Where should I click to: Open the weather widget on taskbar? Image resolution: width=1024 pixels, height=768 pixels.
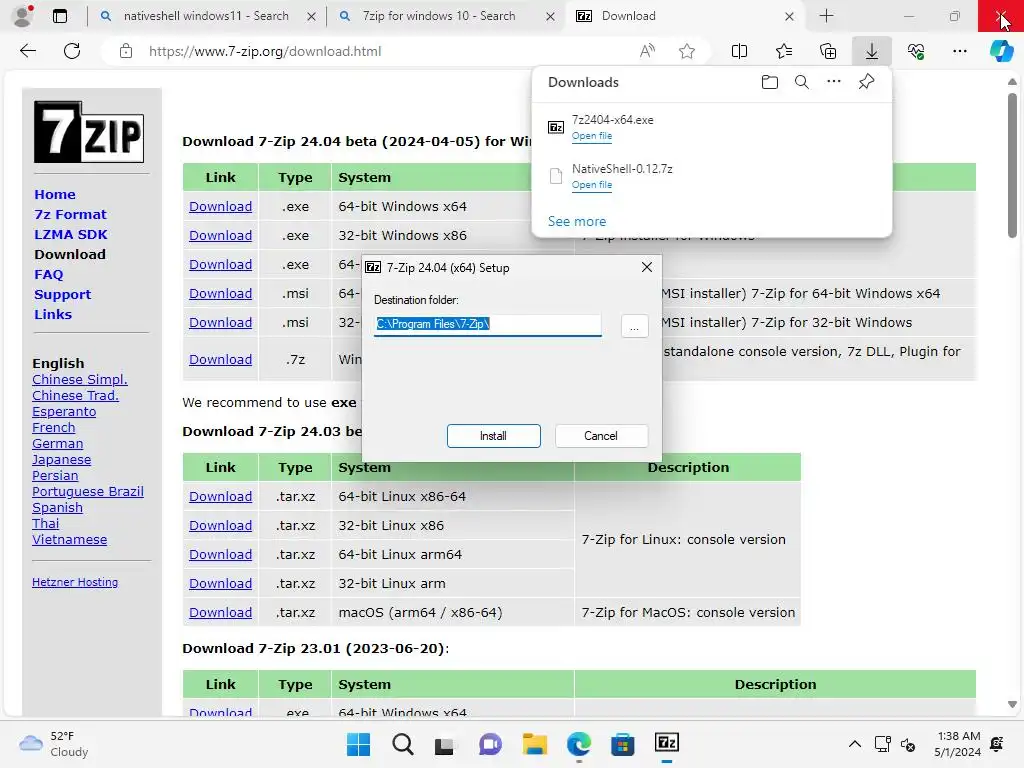pos(54,744)
